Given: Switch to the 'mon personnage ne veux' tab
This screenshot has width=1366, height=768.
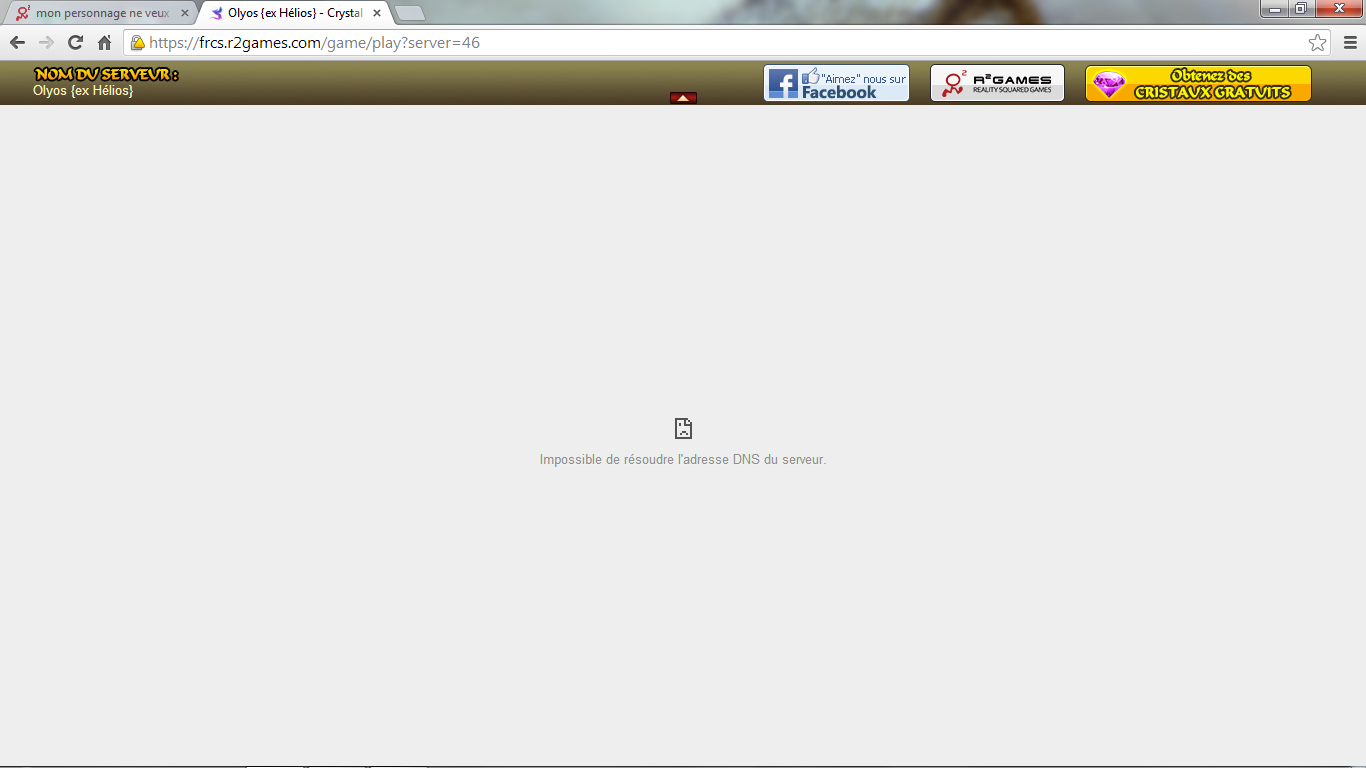Looking at the screenshot, I should [100, 13].
